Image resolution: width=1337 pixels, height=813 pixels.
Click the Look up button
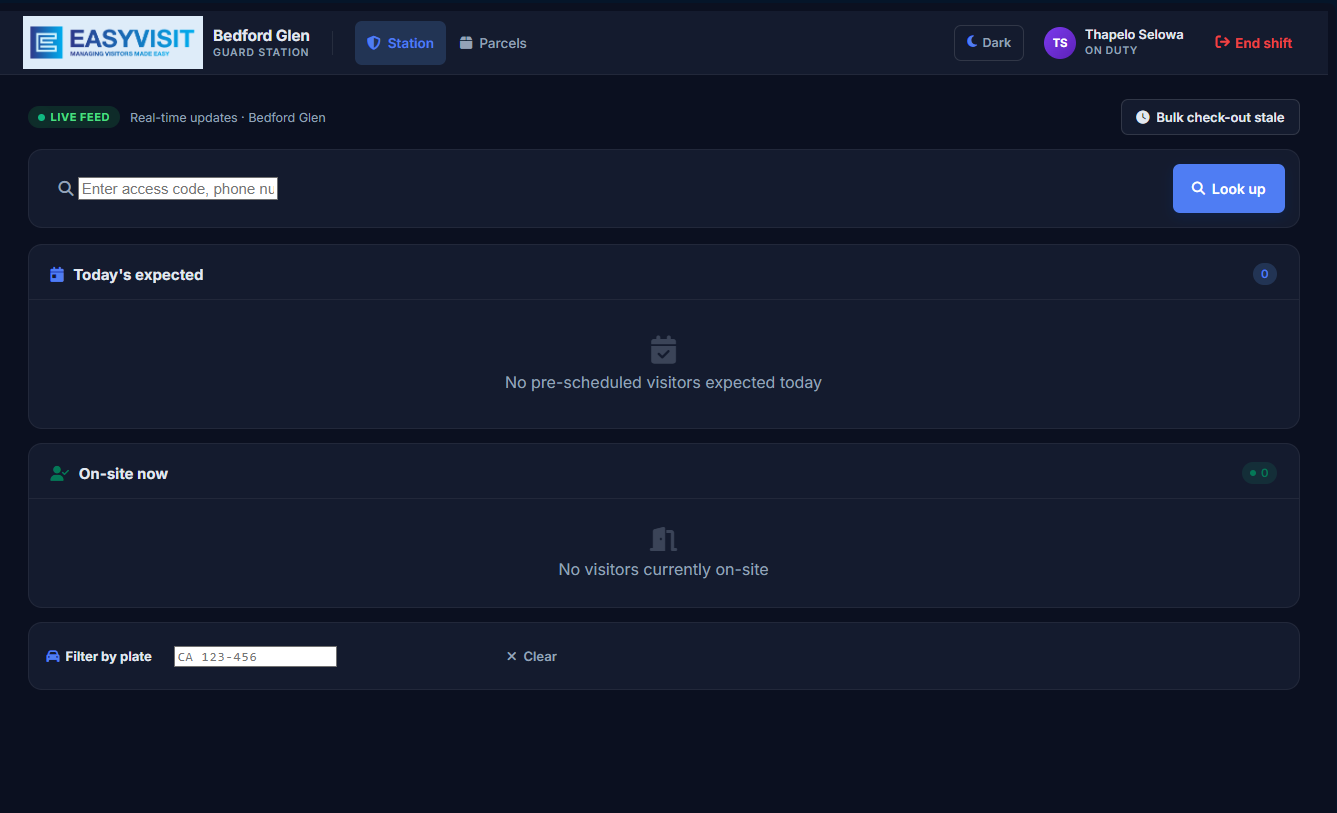(1228, 188)
